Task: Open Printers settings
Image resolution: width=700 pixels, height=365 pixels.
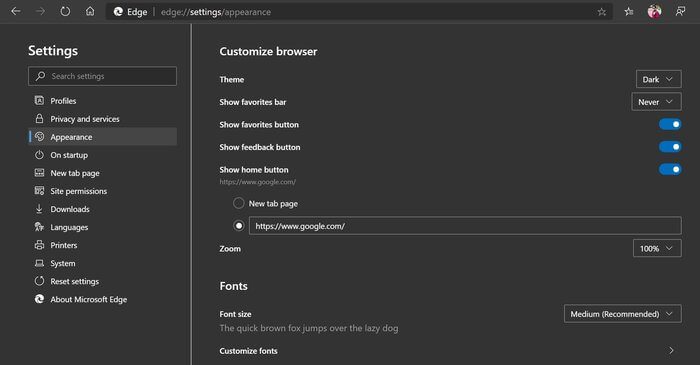Action: point(103,245)
